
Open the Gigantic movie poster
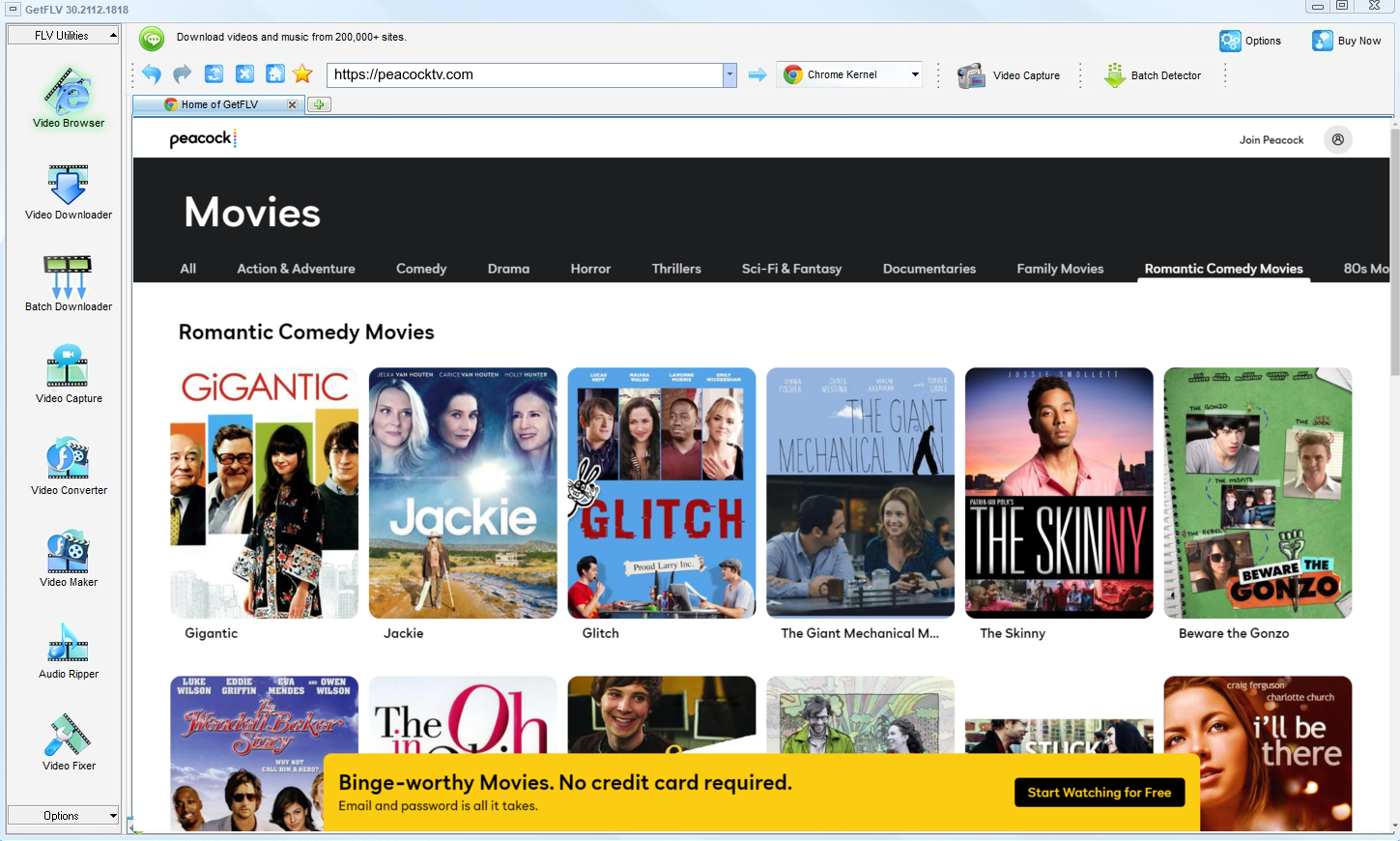264,493
